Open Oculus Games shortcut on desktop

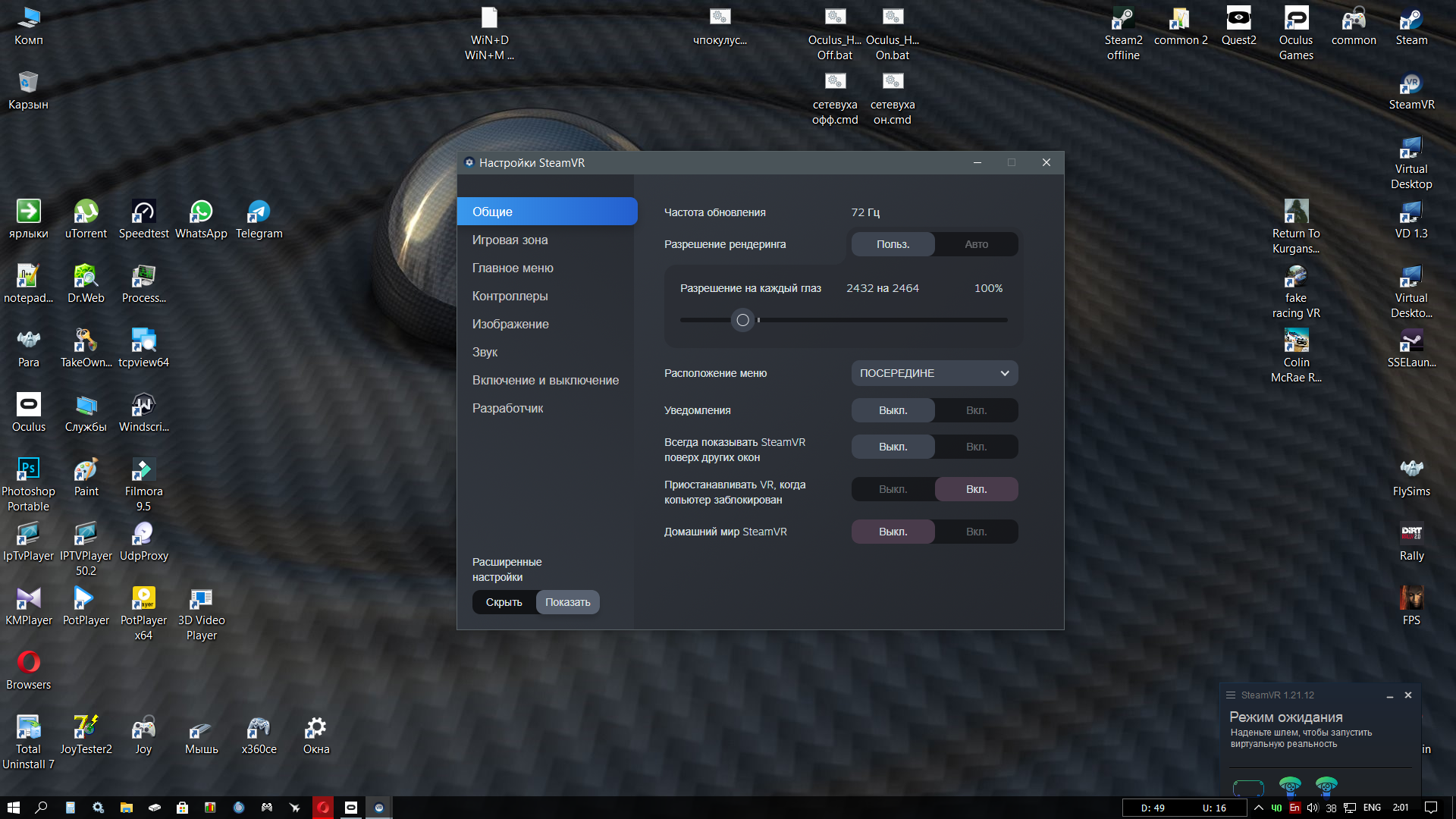pyautogui.click(x=1296, y=33)
